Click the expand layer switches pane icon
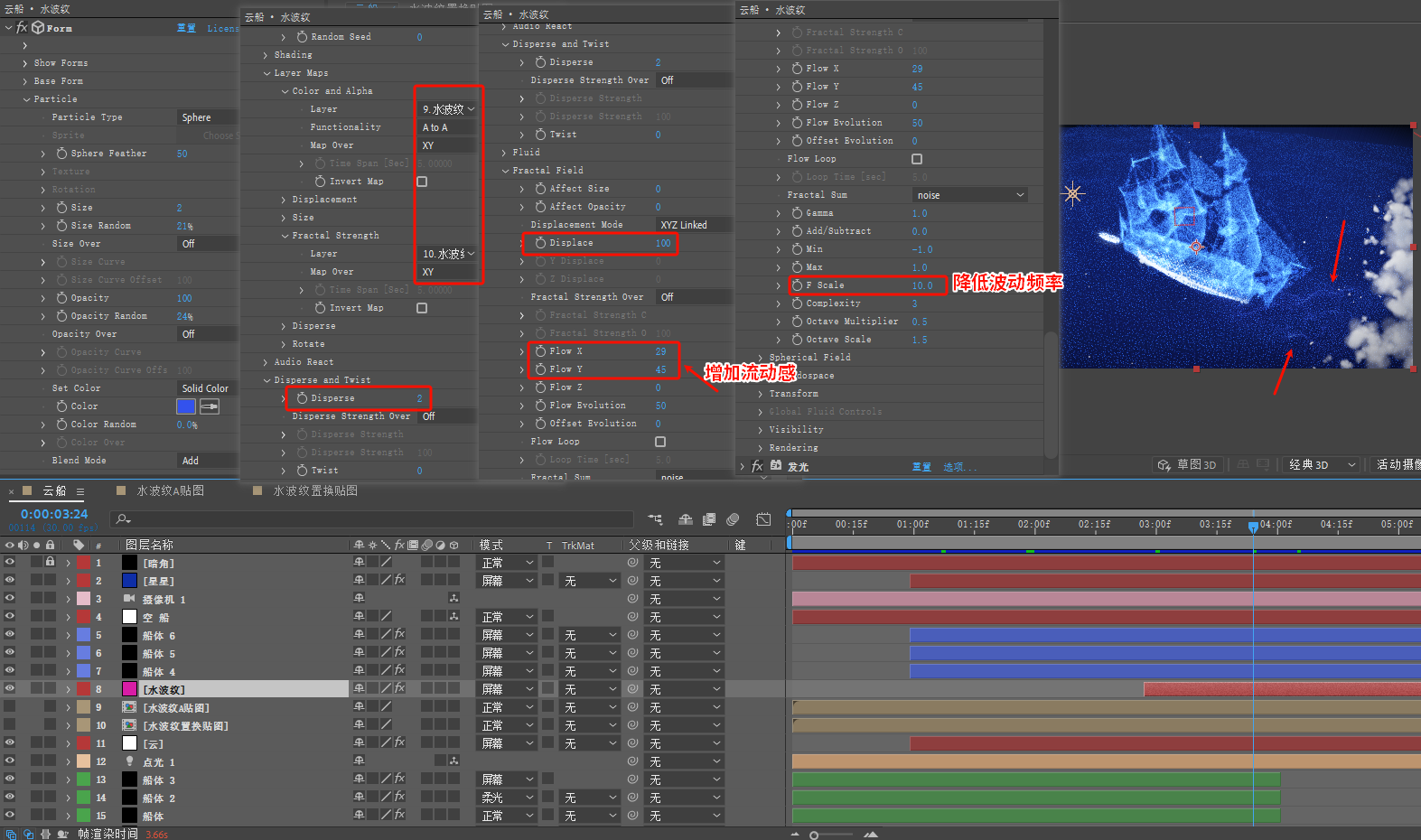The width and height of the screenshot is (1421, 840). click(x=11, y=835)
